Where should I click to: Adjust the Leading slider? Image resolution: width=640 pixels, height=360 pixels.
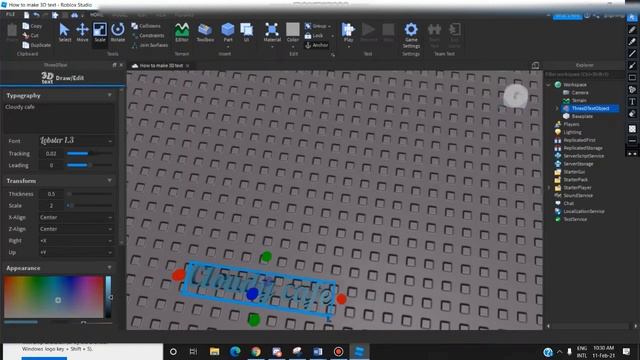pos(89,165)
